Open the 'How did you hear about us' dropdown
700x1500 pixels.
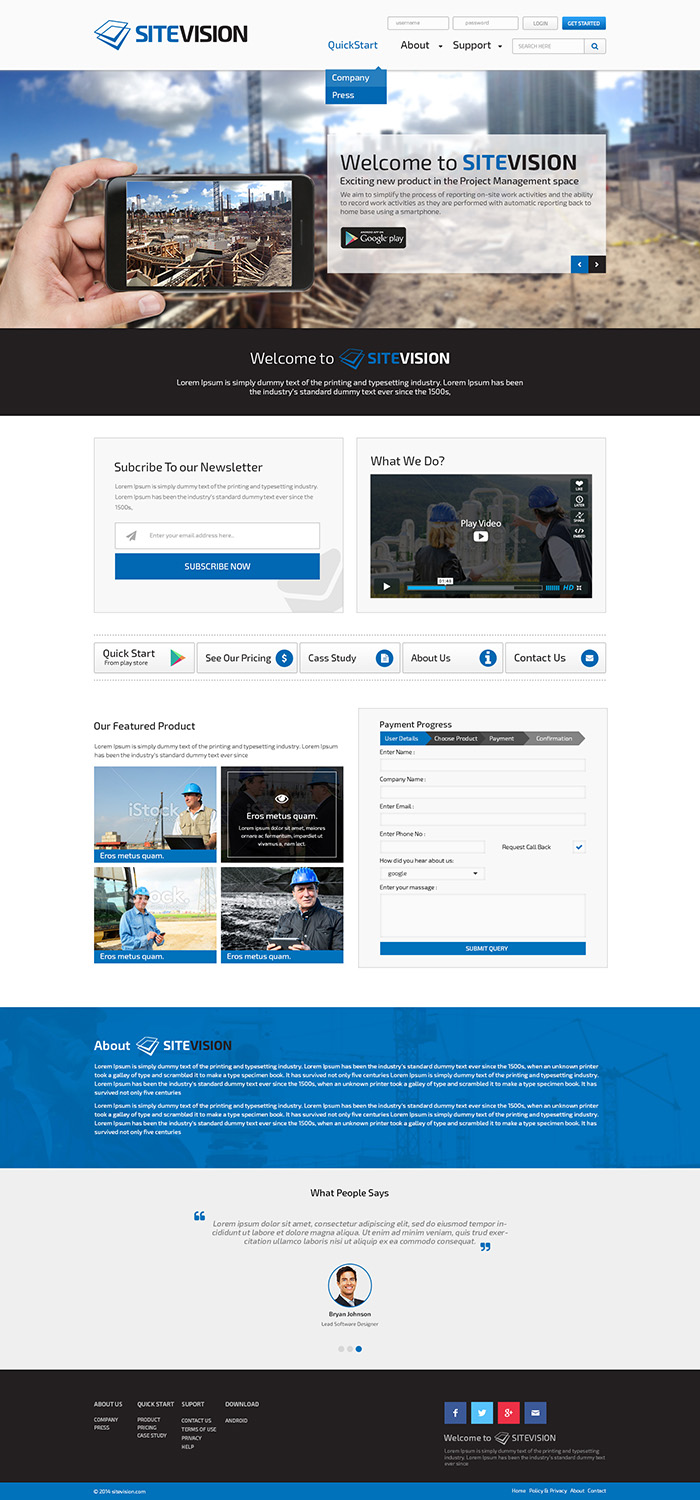[x=432, y=873]
